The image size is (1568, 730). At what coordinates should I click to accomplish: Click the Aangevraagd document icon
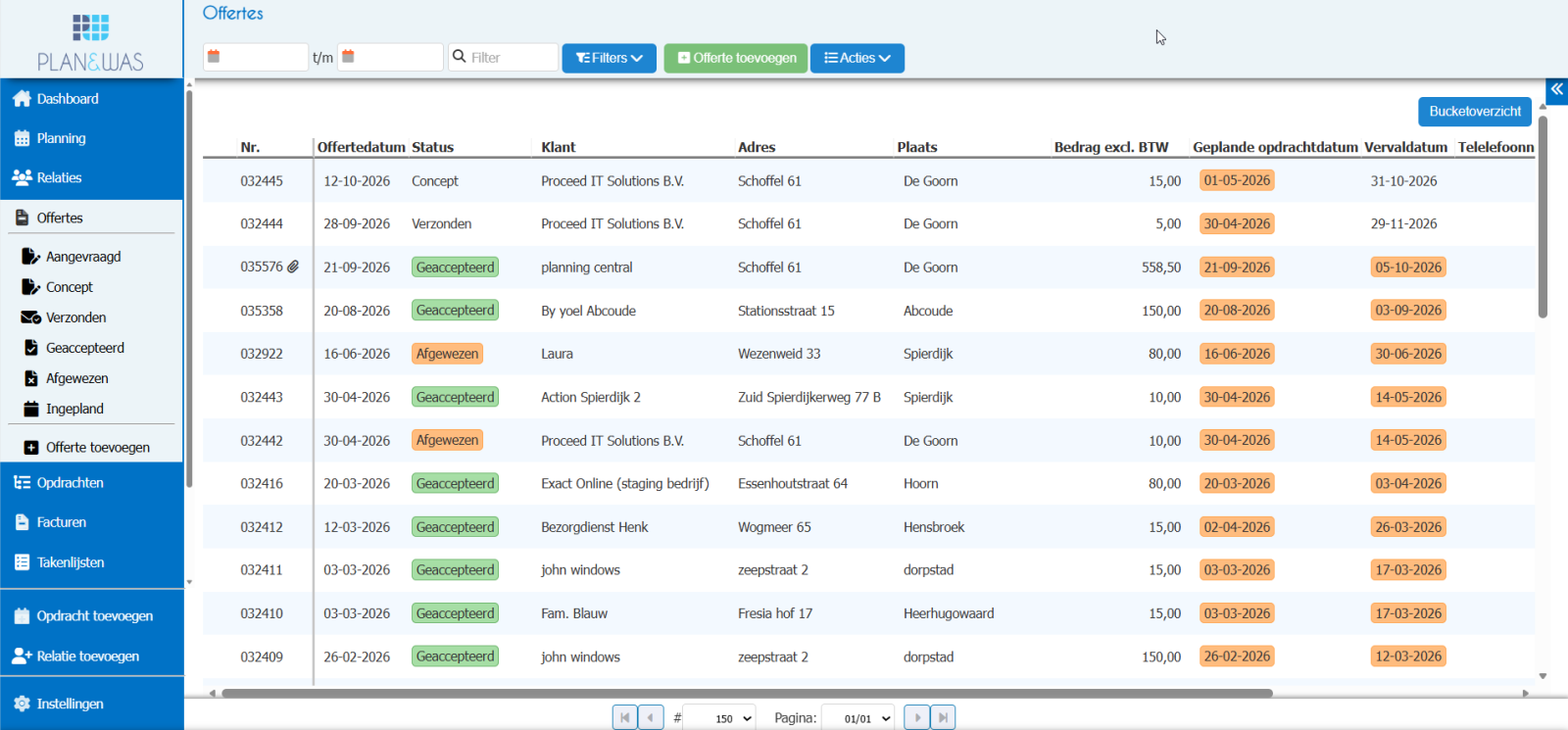point(30,257)
